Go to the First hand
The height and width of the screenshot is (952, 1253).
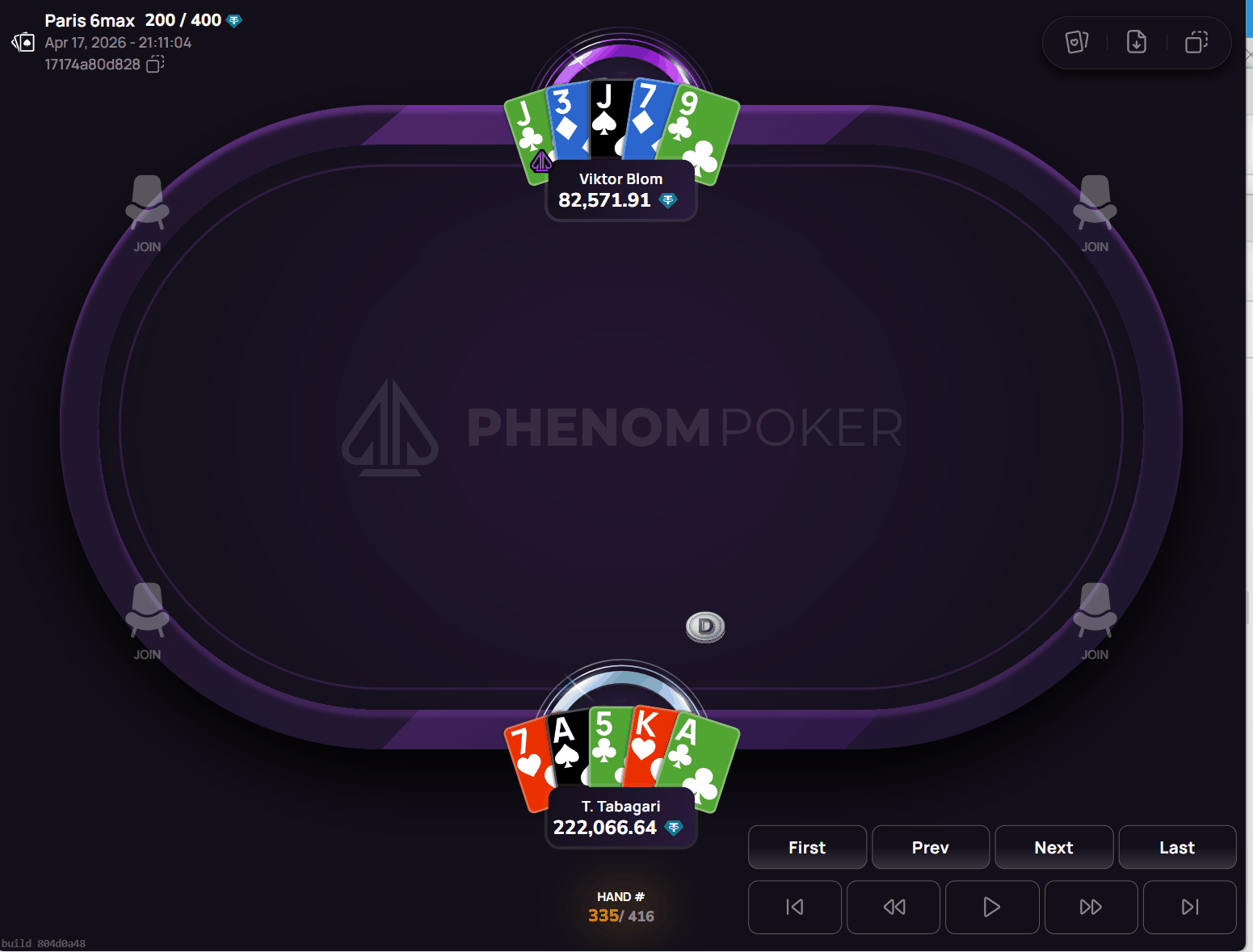pos(807,847)
